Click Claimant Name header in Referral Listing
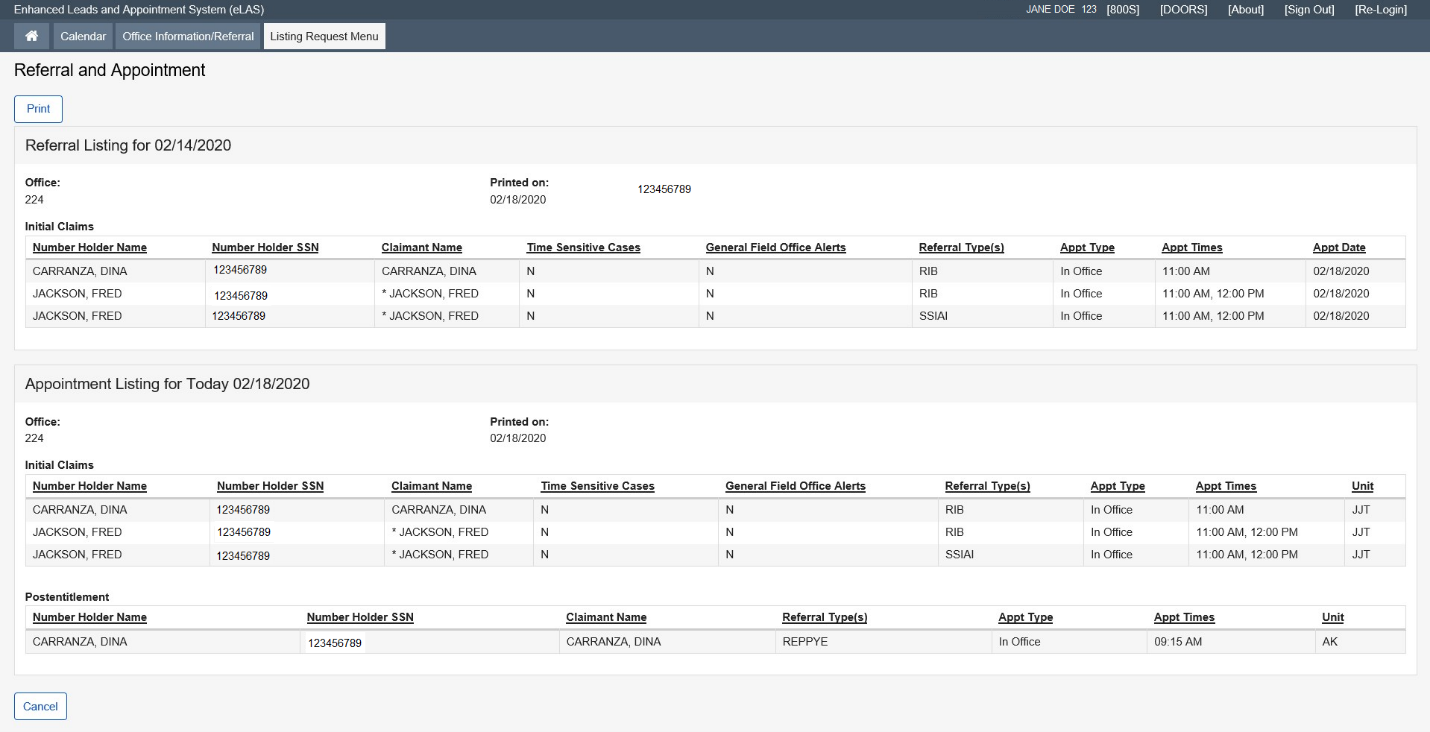Viewport: 1430px width, 732px height. coord(421,248)
